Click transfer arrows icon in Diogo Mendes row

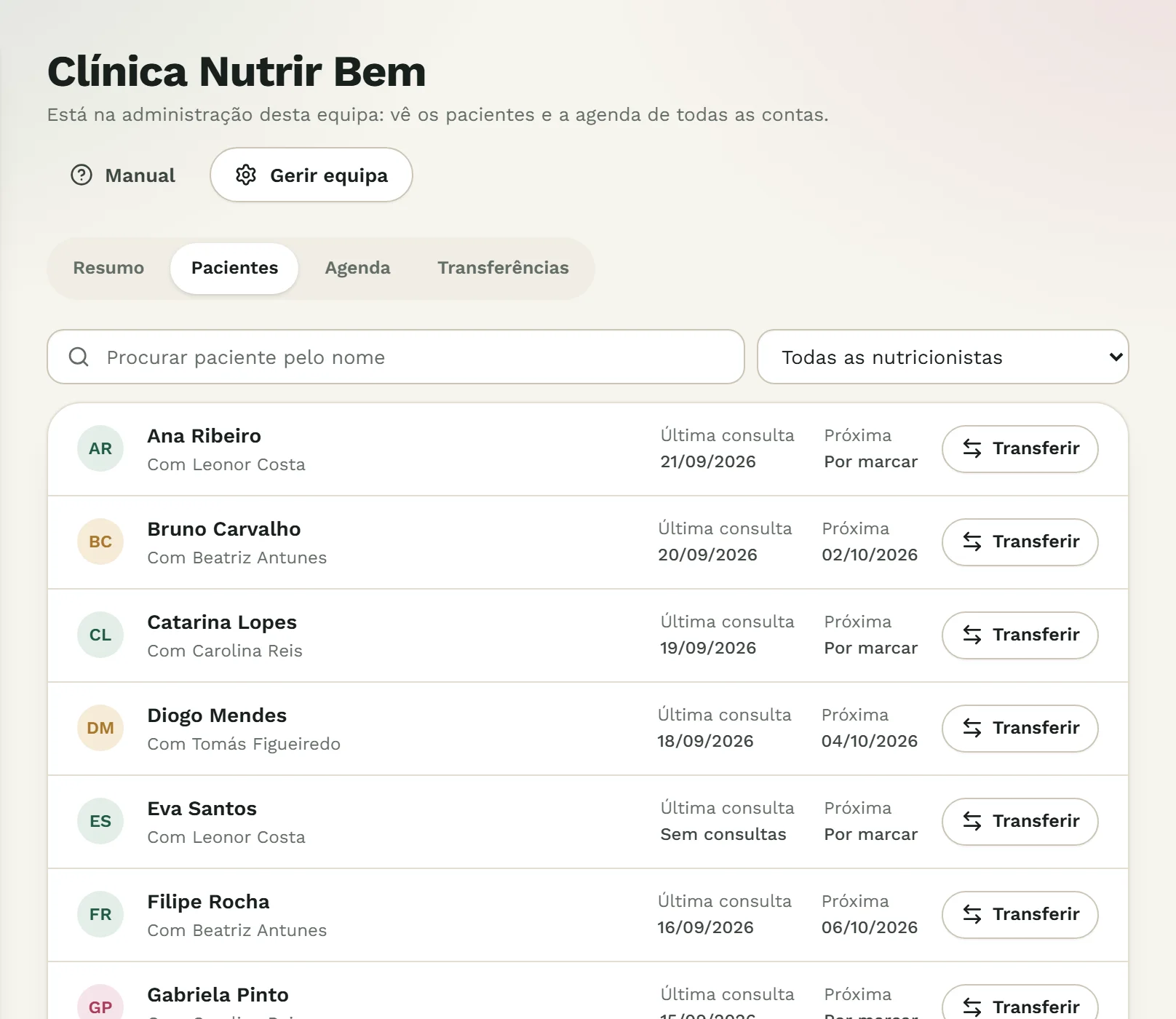point(972,728)
